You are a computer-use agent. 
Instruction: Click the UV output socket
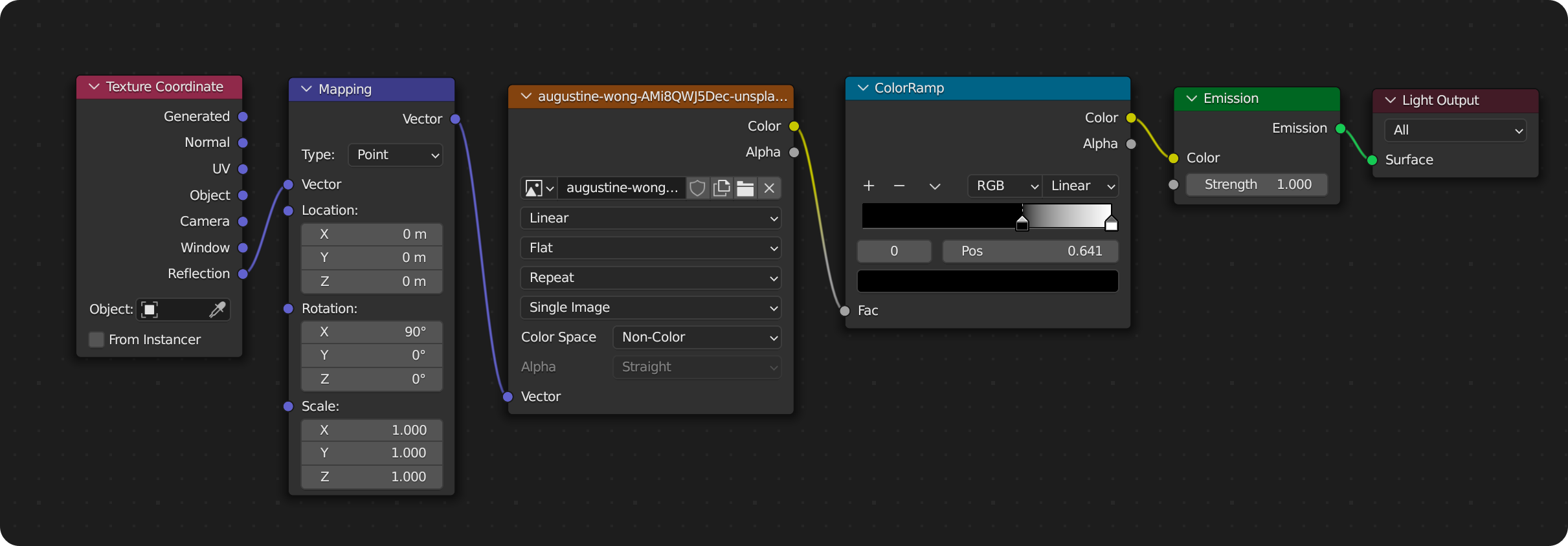click(243, 169)
